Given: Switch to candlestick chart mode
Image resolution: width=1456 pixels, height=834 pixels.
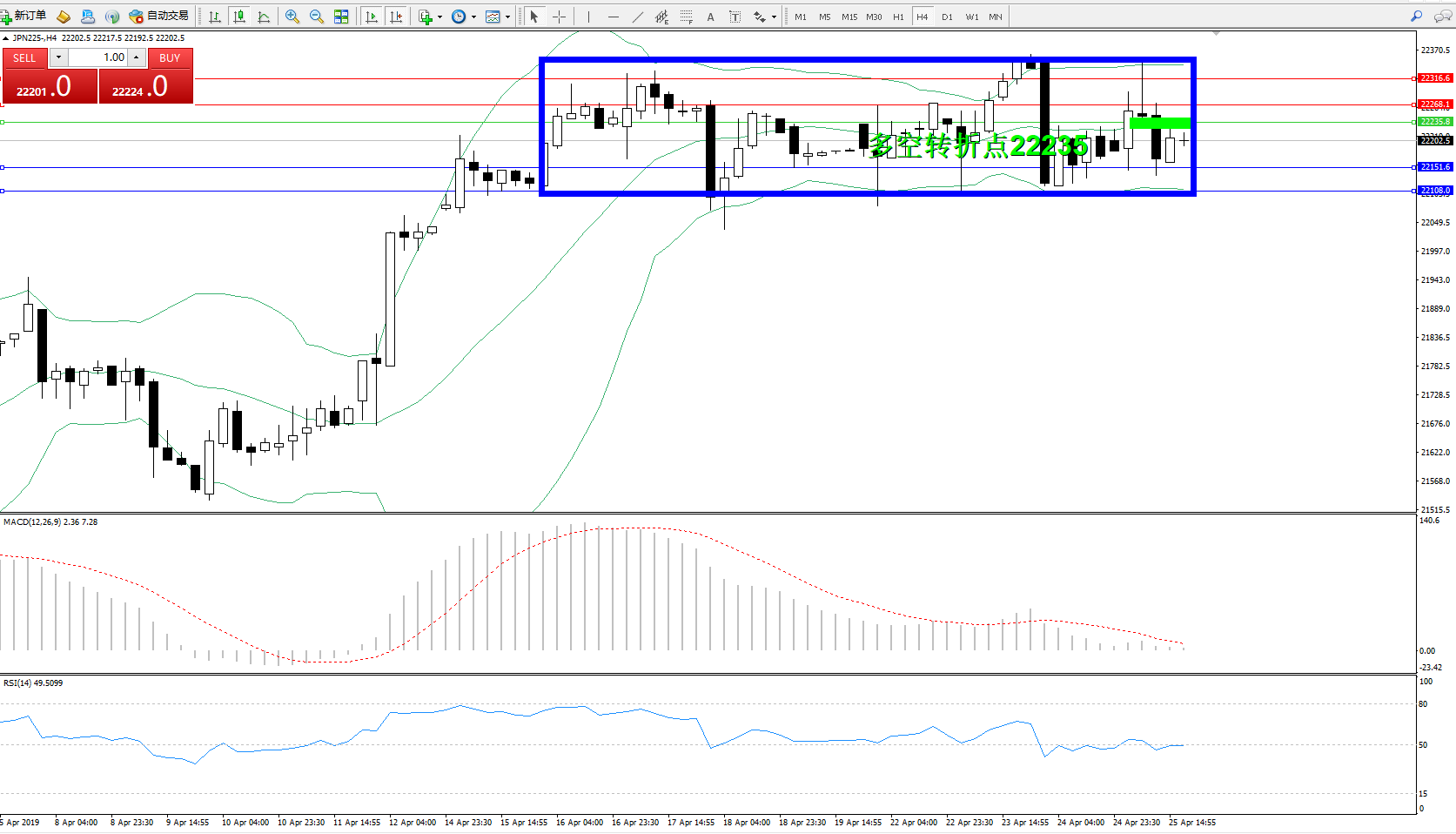Looking at the screenshot, I should 239,17.
